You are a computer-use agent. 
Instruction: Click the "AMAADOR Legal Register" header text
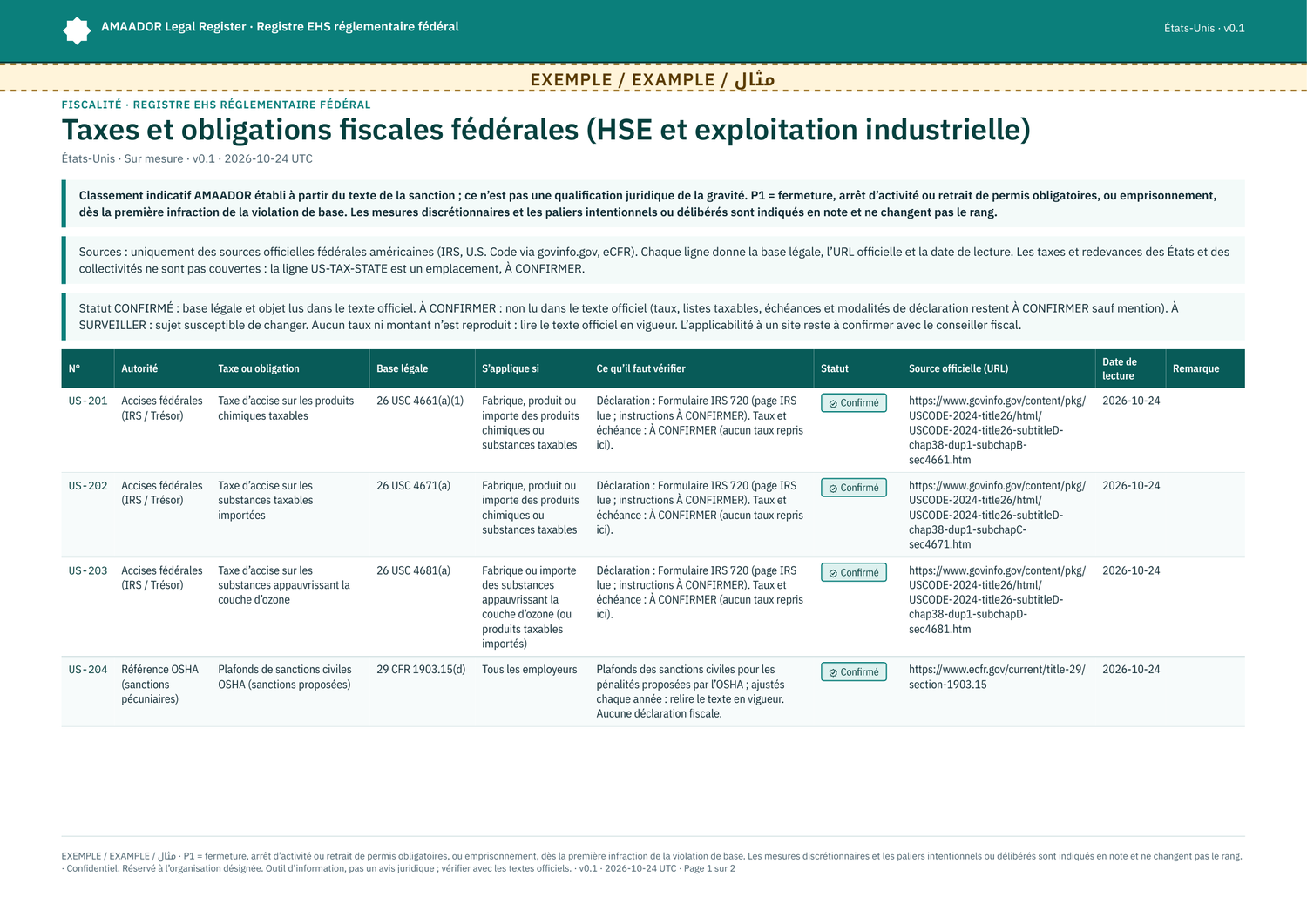click(x=280, y=27)
